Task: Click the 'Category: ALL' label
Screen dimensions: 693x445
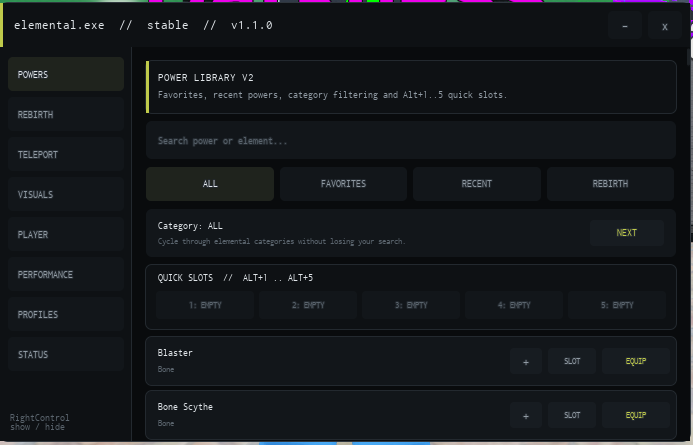Action: coord(190,226)
